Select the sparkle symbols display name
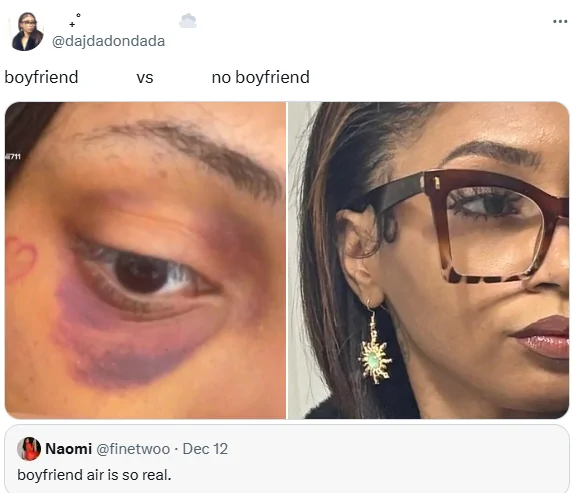The image size is (573, 493). pyautogui.click(x=75, y=20)
